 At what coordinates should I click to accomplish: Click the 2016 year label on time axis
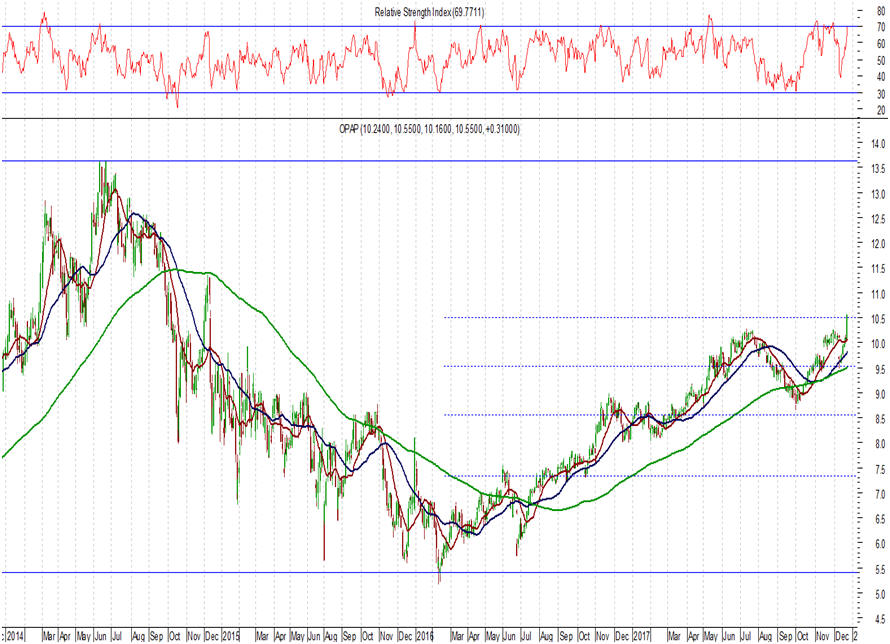425,637
